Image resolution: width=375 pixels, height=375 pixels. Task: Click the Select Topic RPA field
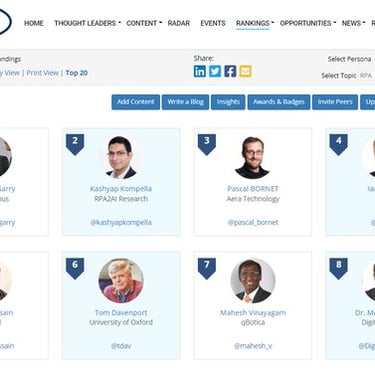tap(366, 76)
